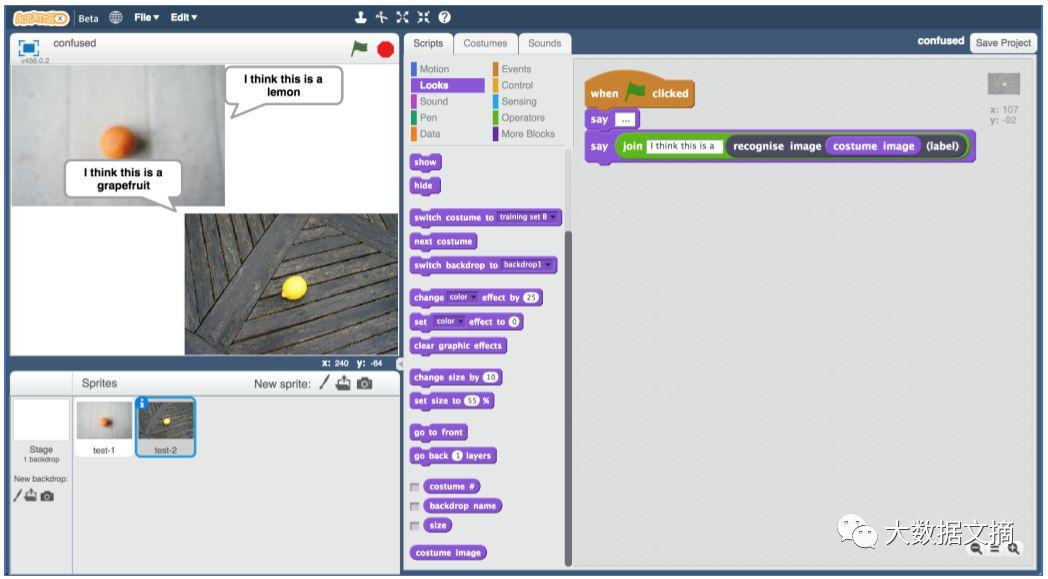Screen dimensions: 1048x579
Task: Stop the project with the red stop sign
Action: tap(386, 49)
